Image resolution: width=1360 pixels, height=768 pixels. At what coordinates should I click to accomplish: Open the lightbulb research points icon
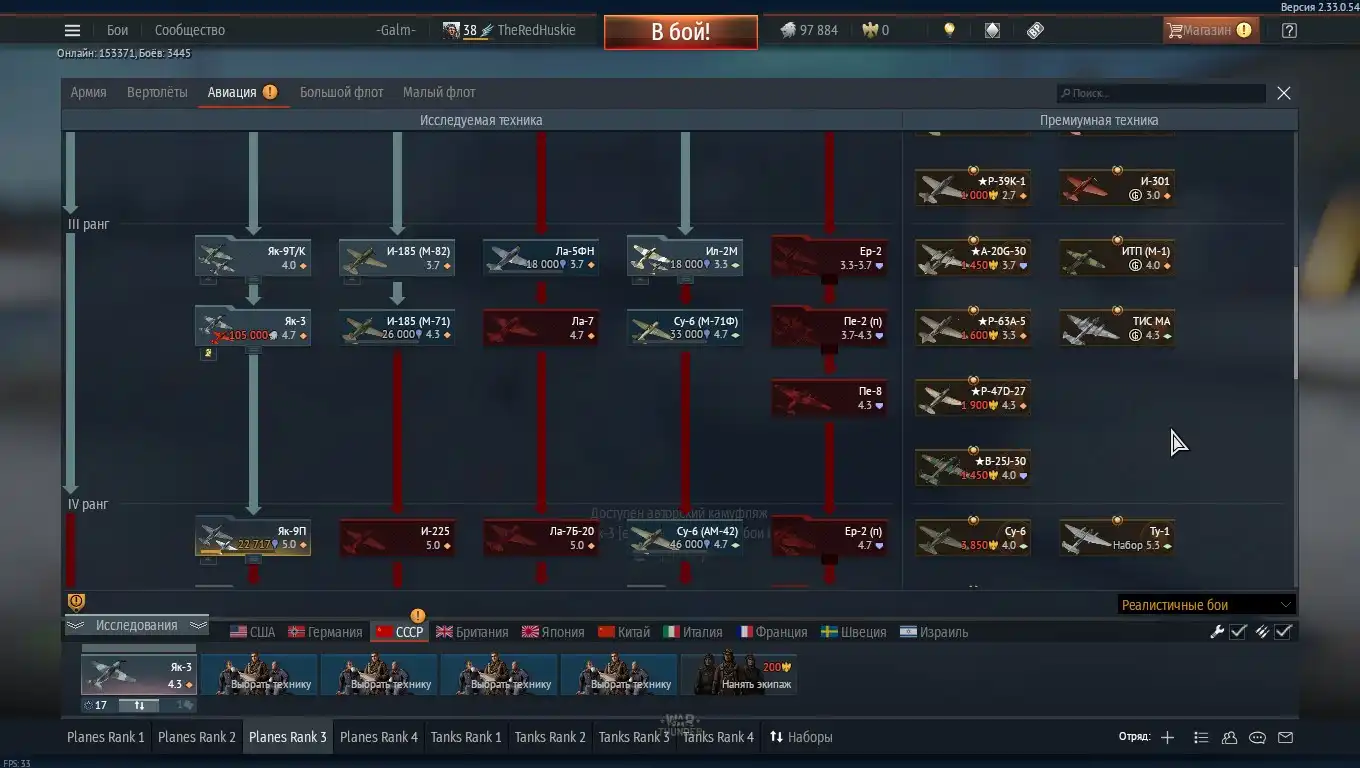click(949, 30)
